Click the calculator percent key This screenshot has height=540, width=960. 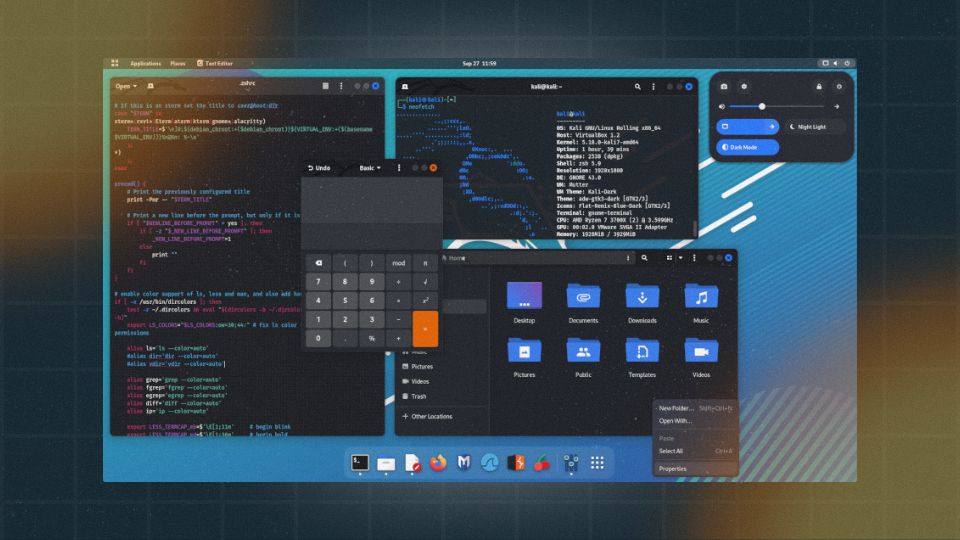coord(372,338)
